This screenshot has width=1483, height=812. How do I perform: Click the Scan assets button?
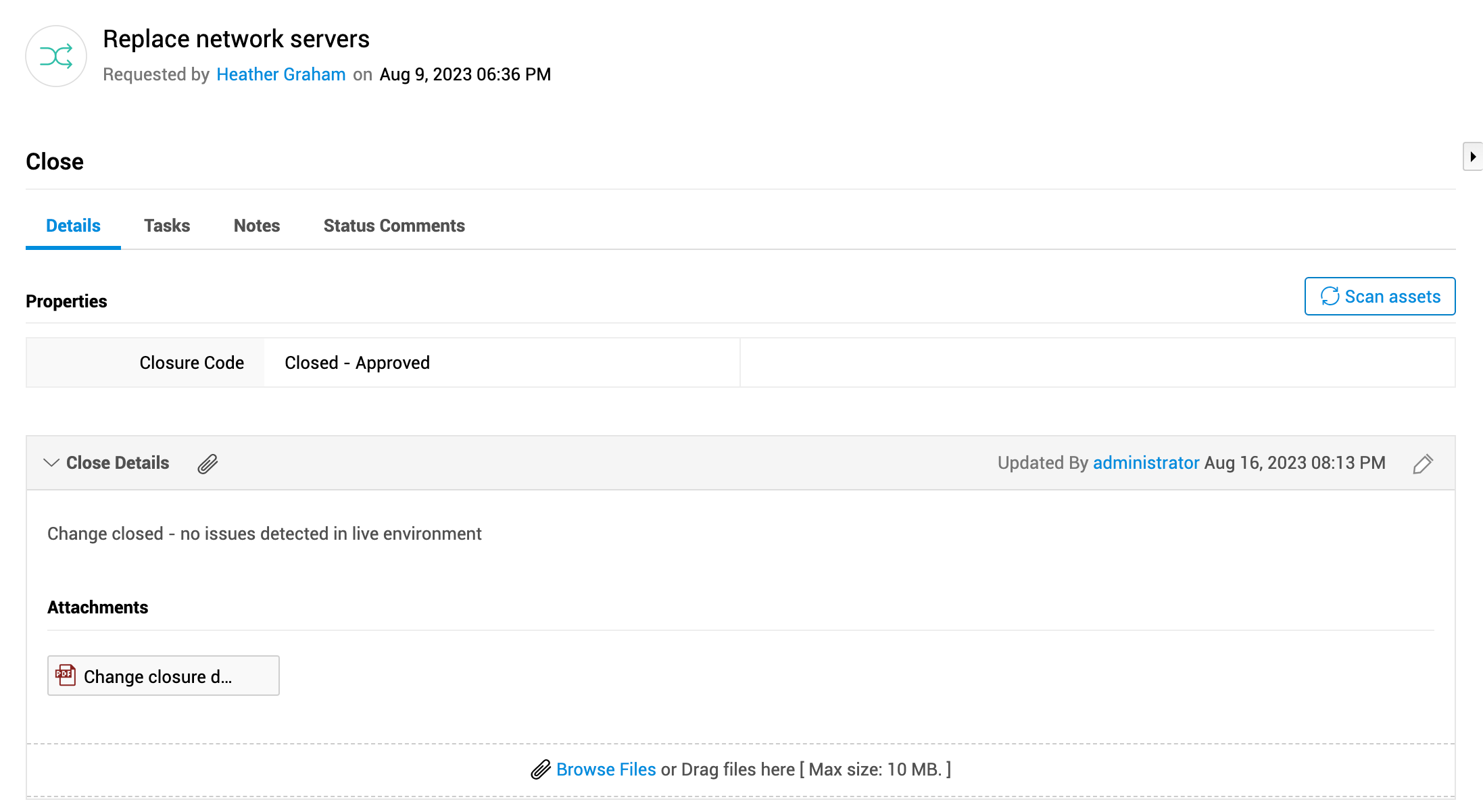tap(1380, 297)
